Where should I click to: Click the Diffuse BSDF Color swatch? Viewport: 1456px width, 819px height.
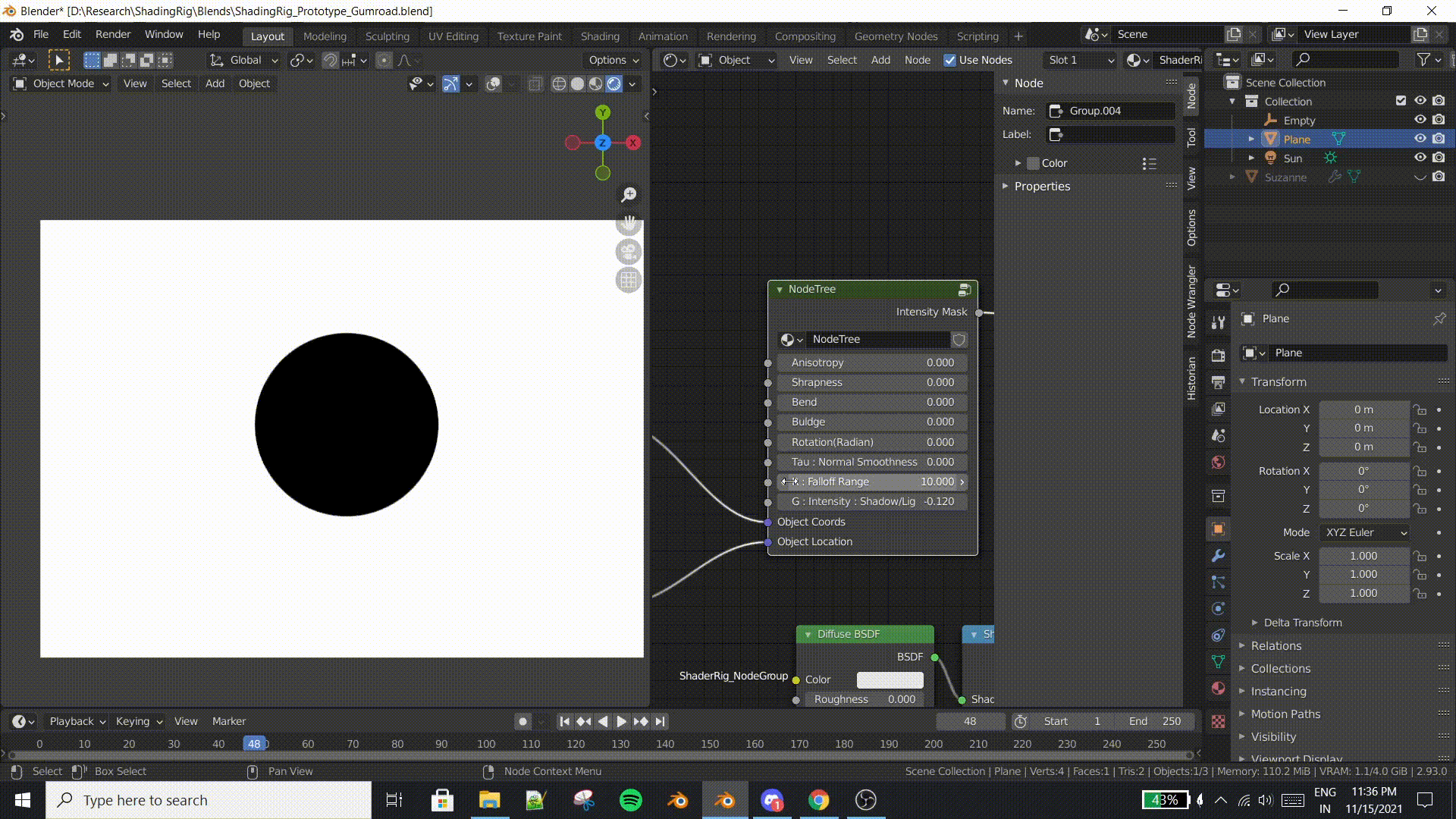[890, 679]
